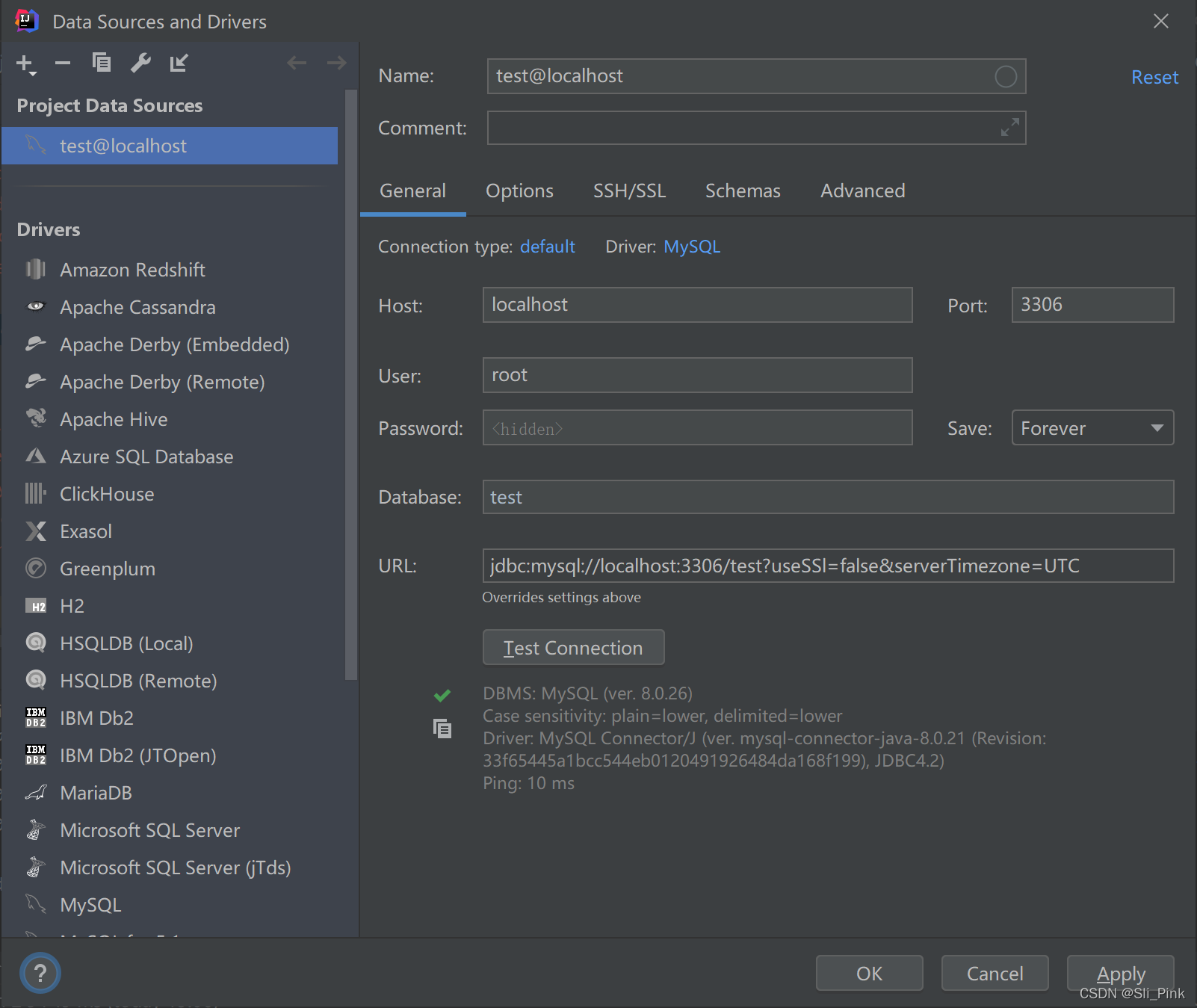The width and height of the screenshot is (1197, 1008).
Task: Duplicate the data source with the copy icon
Action: [x=102, y=63]
